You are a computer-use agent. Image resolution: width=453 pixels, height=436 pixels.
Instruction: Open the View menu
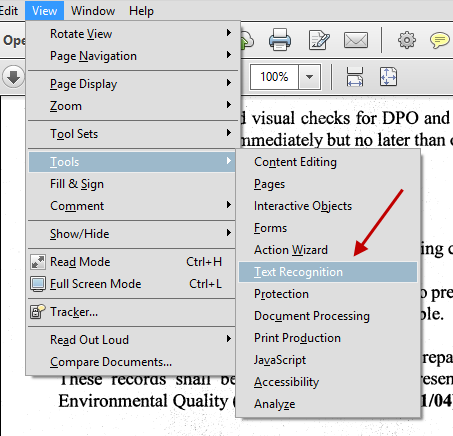tap(44, 11)
